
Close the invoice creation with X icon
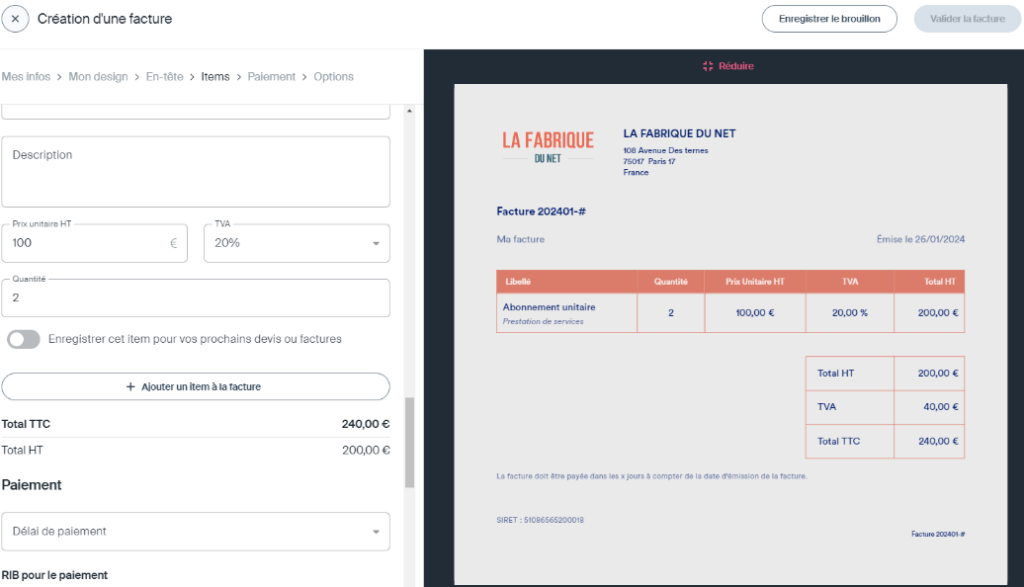coord(15,19)
